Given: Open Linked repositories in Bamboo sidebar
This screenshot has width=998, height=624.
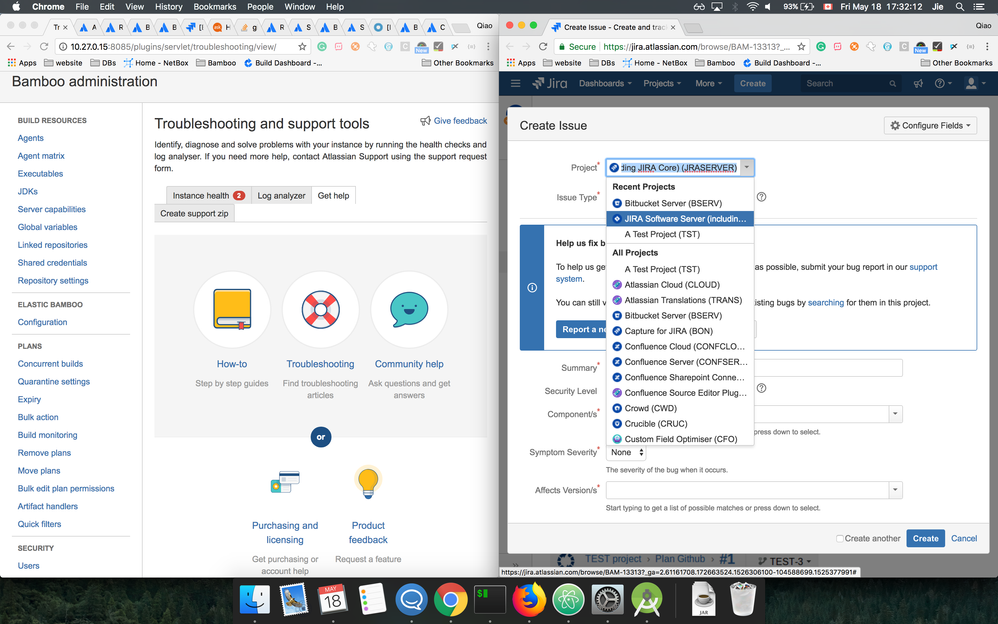Looking at the screenshot, I should tap(53, 245).
